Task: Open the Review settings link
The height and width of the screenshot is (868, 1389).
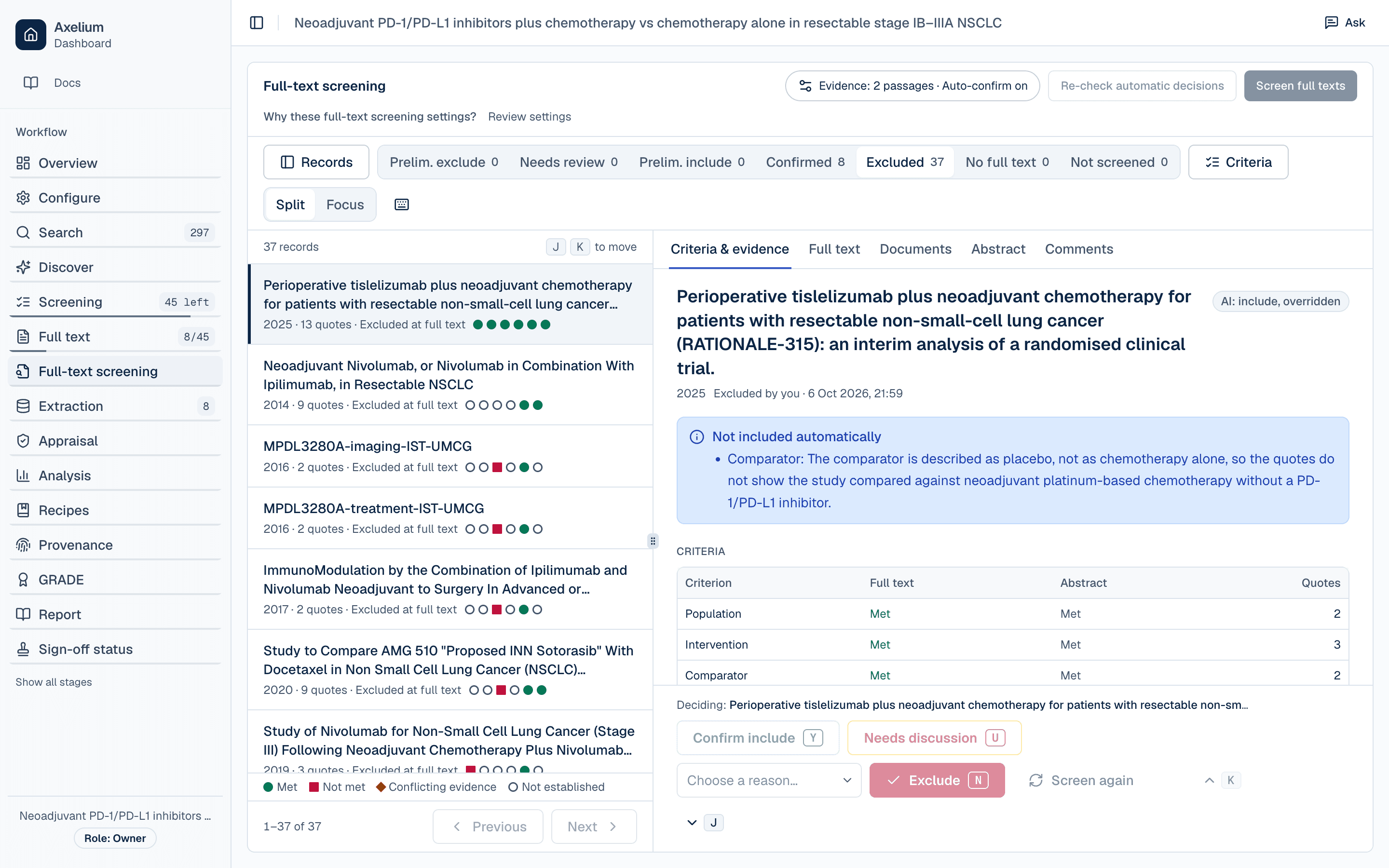Action: [x=529, y=117]
